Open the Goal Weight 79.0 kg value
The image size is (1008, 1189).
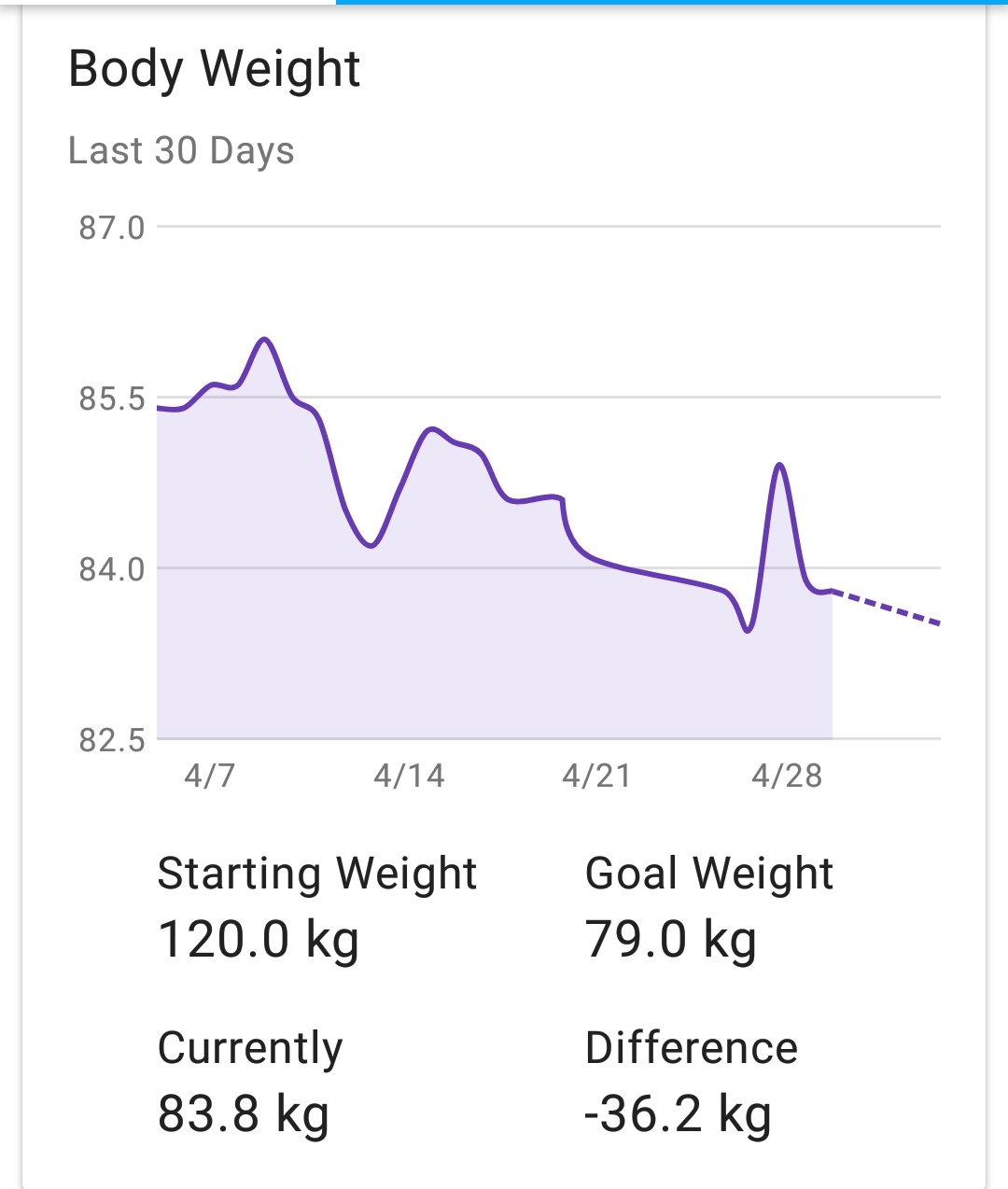(x=670, y=939)
